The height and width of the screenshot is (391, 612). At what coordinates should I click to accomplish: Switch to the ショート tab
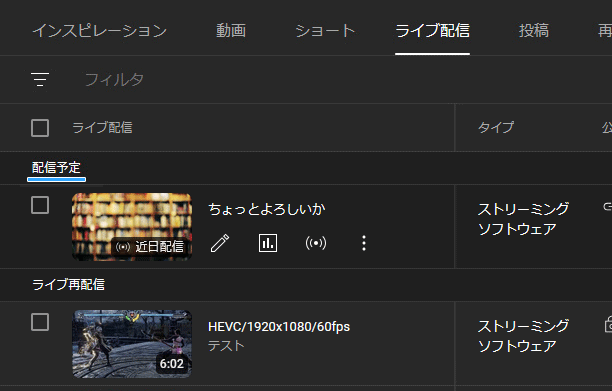(x=325, y=30)
